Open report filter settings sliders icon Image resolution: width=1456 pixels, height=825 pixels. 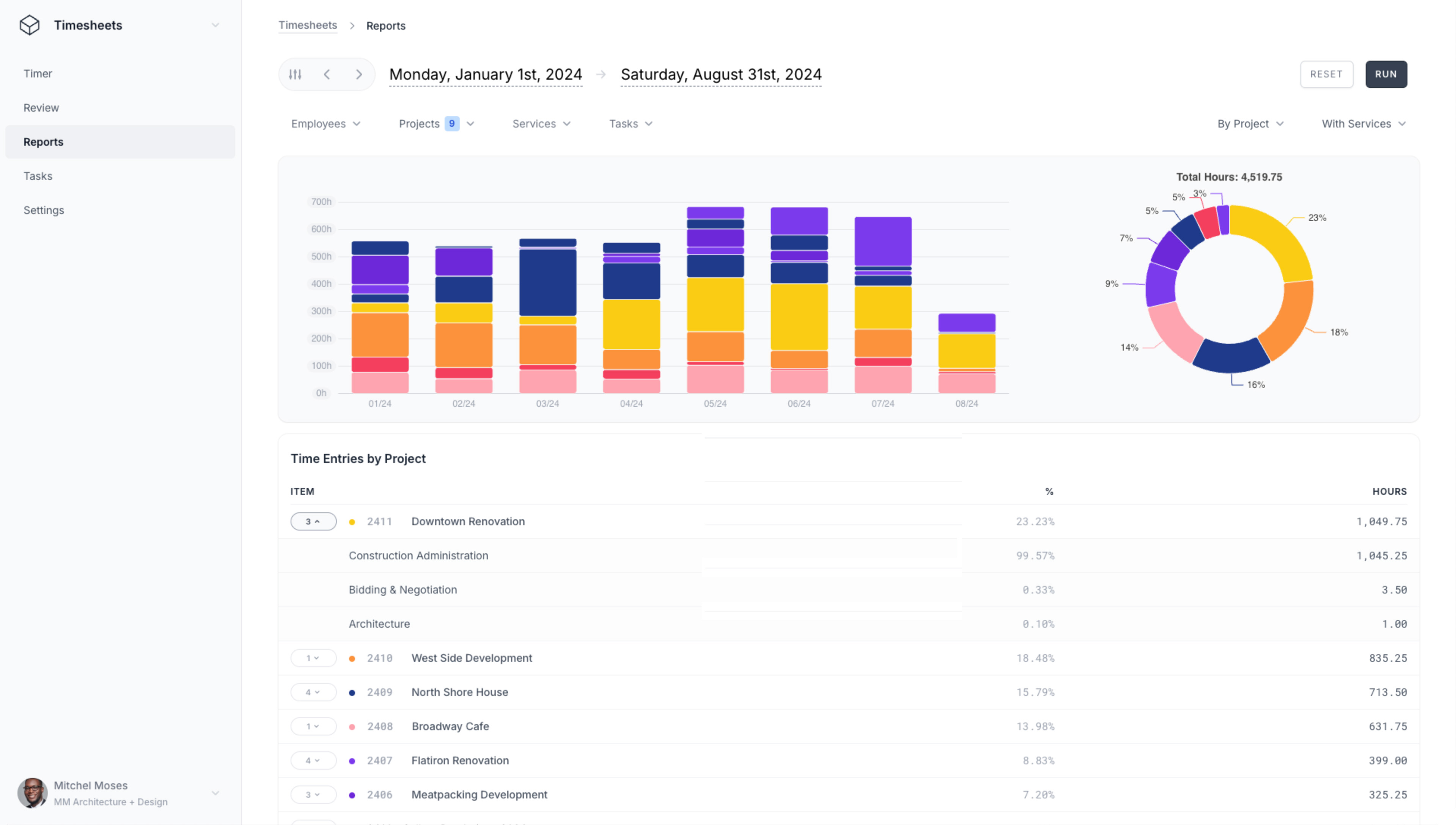point(295,74)
